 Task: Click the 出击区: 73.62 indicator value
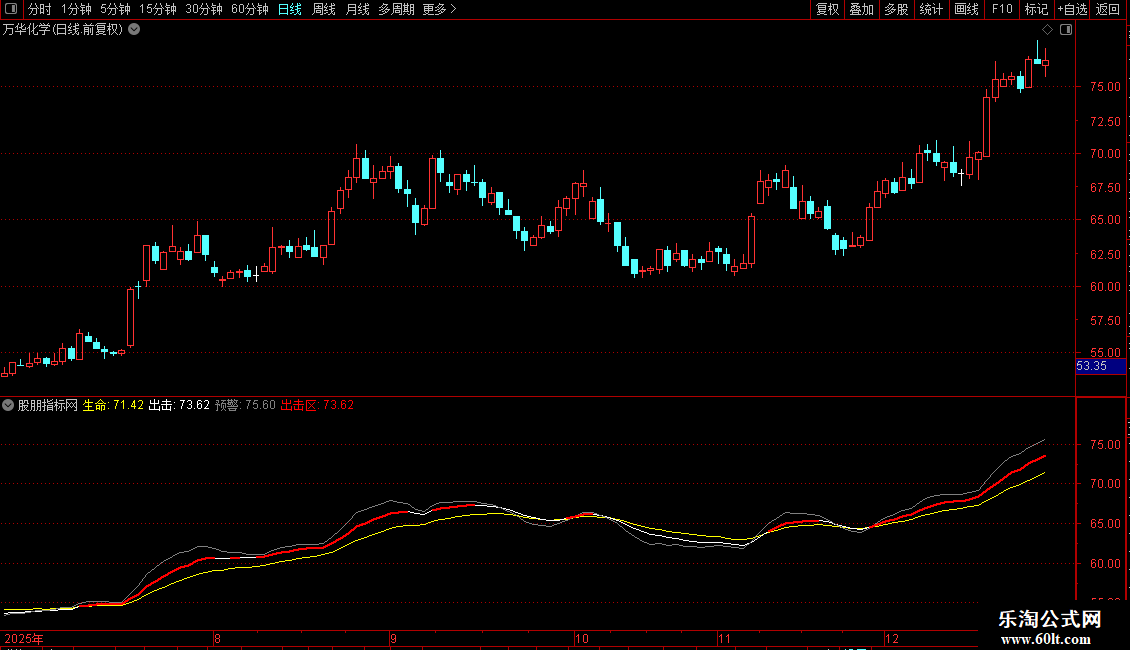(317, 405)
